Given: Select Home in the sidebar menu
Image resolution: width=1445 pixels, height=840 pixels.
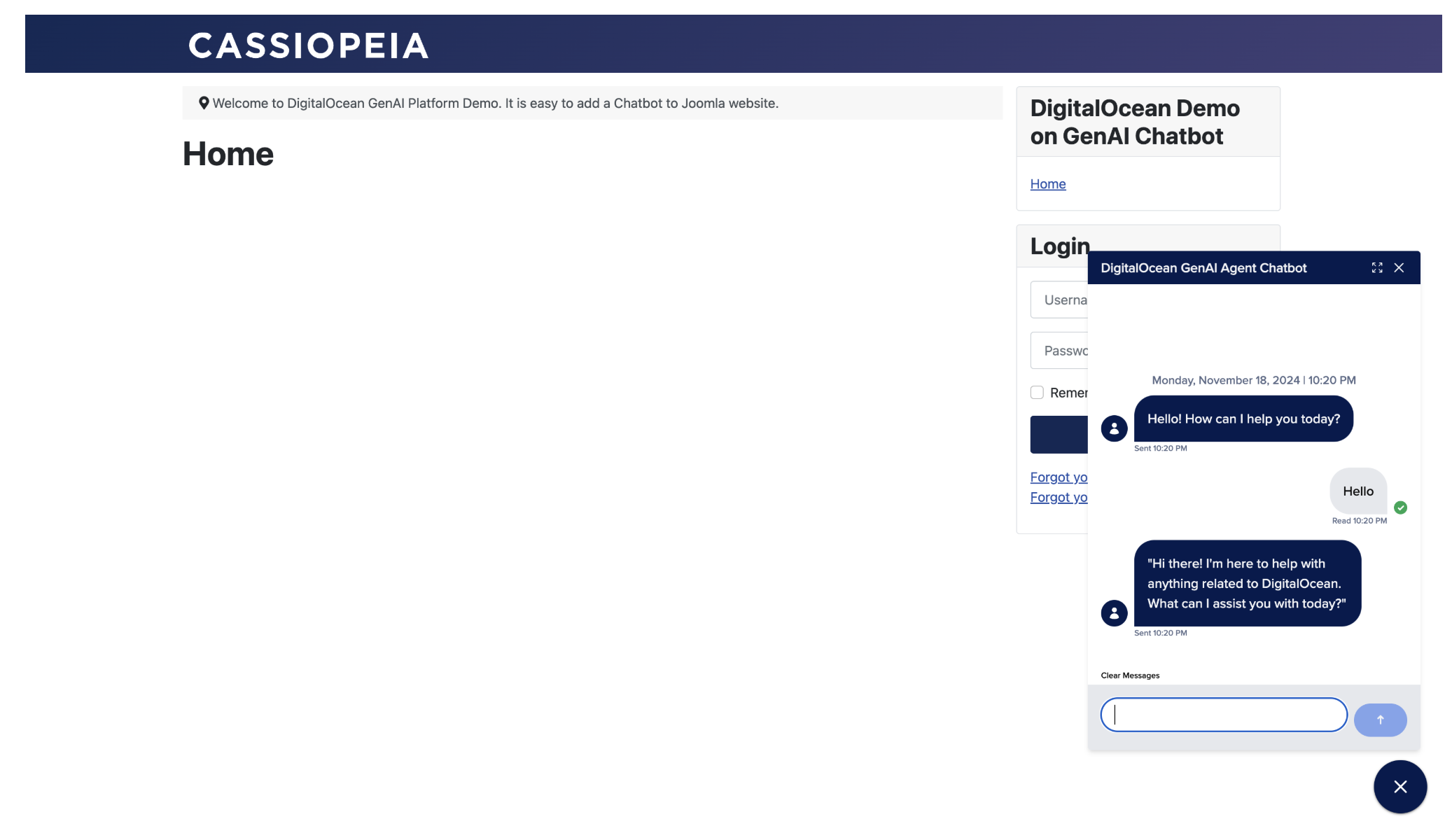Looking at the screenshot, I should (x=1047, y=183).
